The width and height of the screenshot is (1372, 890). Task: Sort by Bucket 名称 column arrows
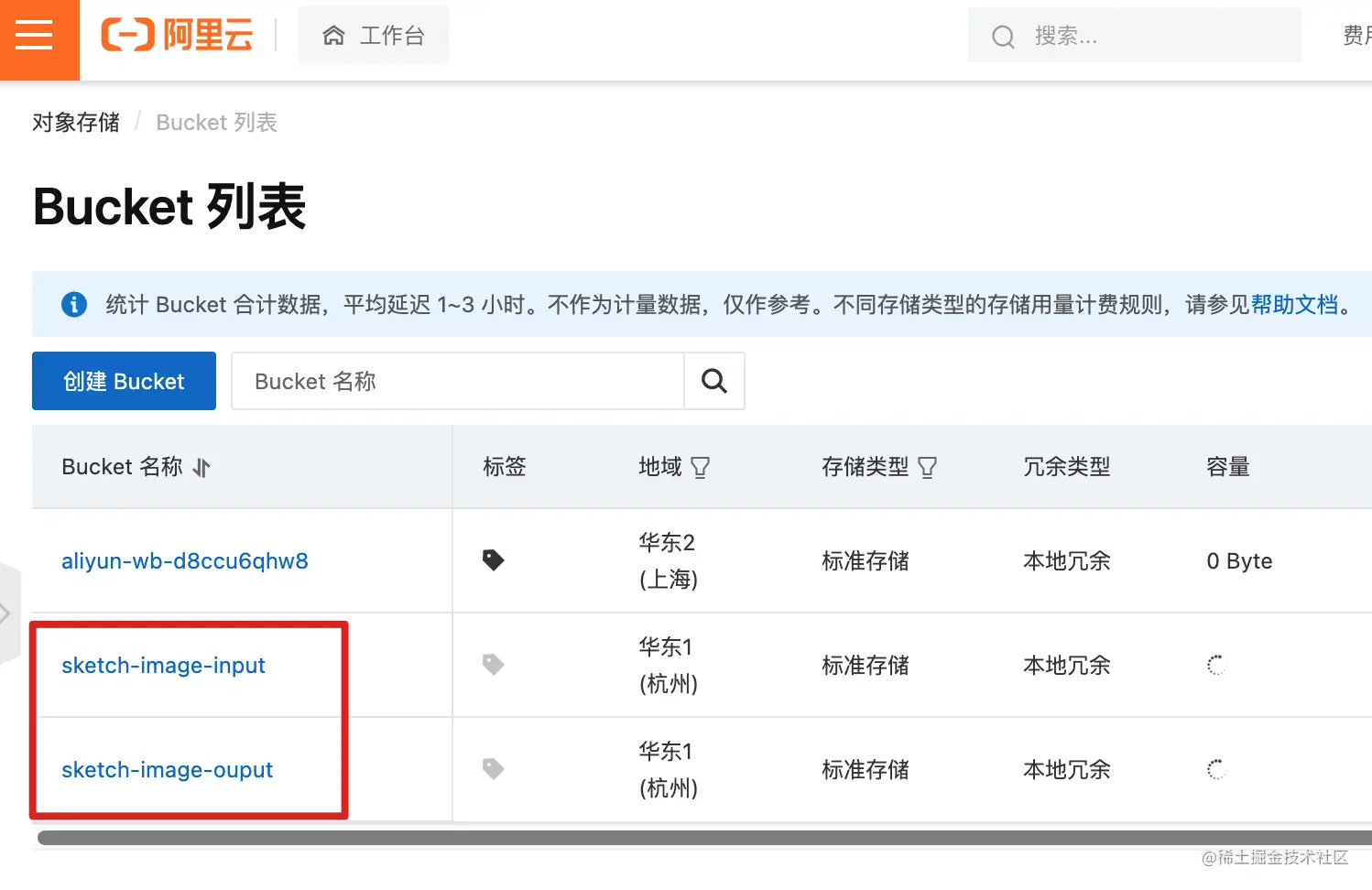pyautogui.click(x=201, y=468)
